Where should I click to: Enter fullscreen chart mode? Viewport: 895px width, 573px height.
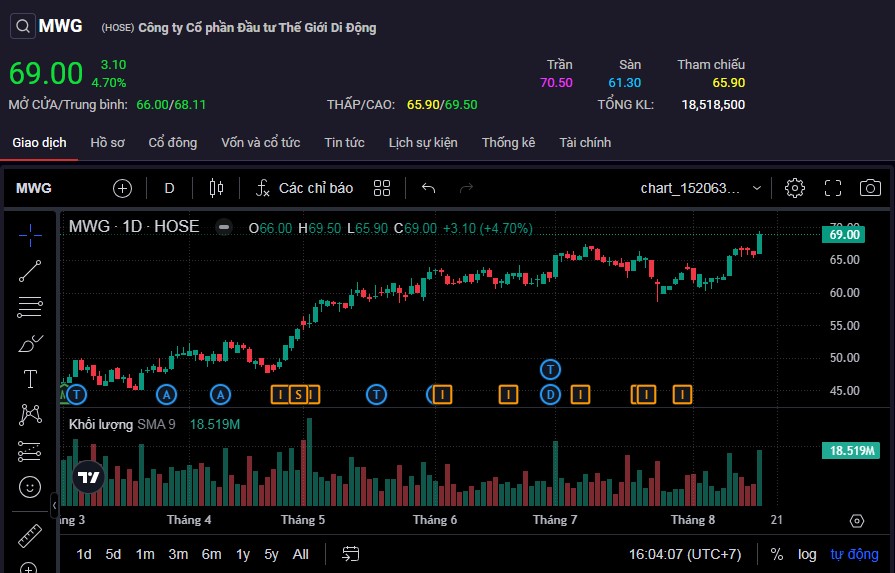coord(833,188)
